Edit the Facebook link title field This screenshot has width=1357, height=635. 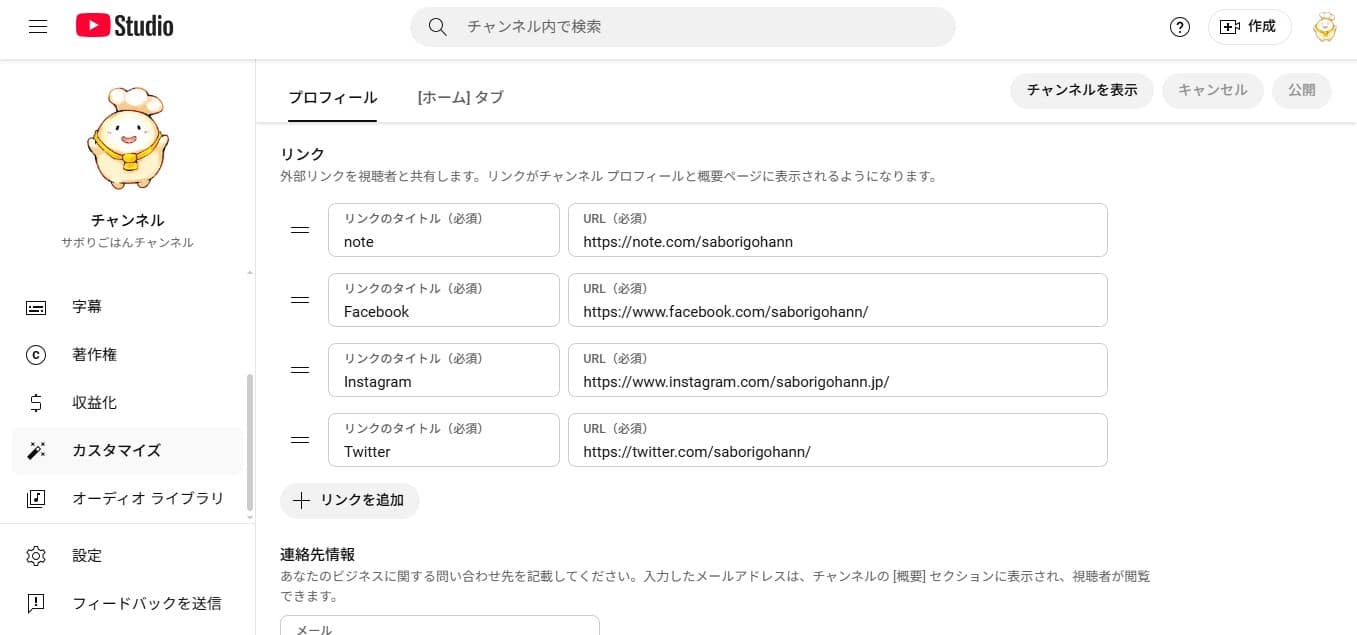pyautogui.click(x=444, y=300)
